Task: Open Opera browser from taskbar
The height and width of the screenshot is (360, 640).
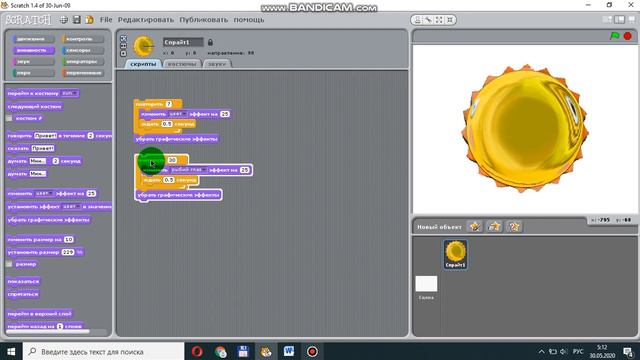Action: (x=197, y=351)
